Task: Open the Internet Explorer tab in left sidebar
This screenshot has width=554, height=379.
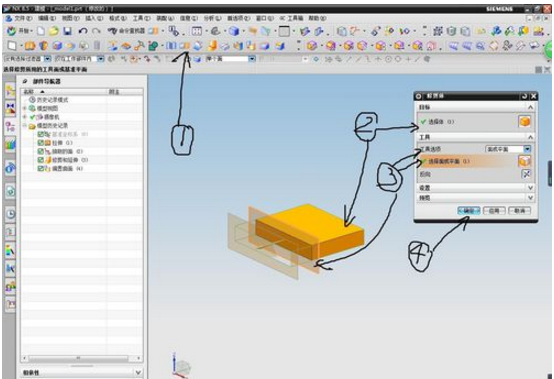Action: click(x=11, y=168)
